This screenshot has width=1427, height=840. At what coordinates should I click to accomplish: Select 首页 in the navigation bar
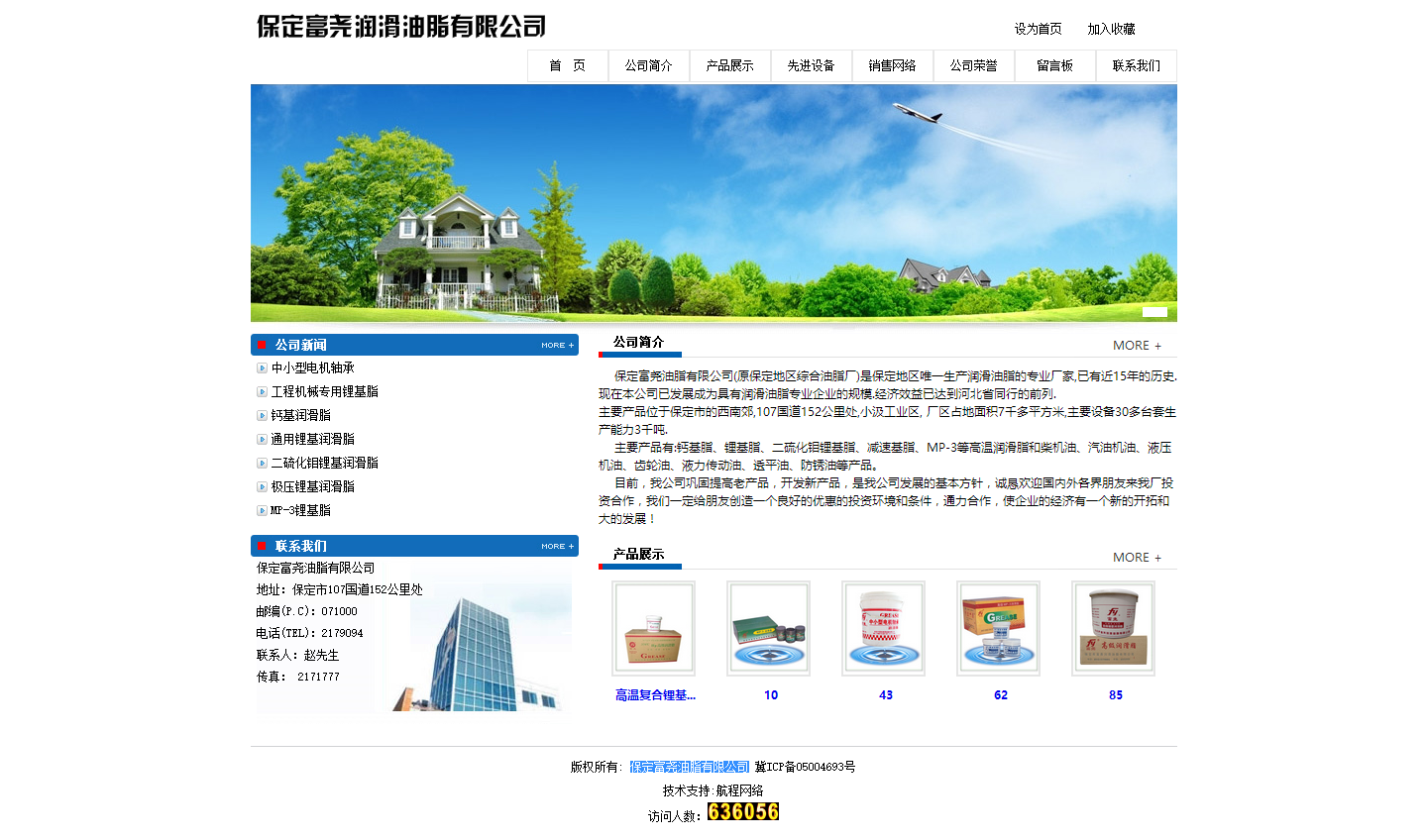click(x=568, y=65)
